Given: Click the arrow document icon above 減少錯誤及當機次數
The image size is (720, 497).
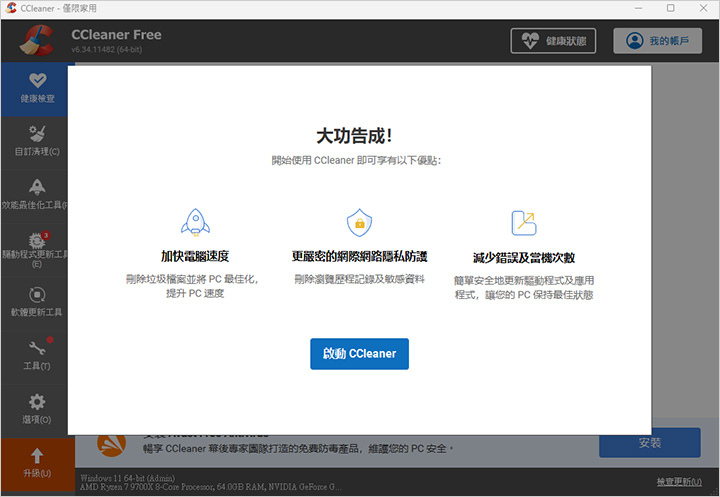Looking at the screenshot, I should (x=524, y=223).
